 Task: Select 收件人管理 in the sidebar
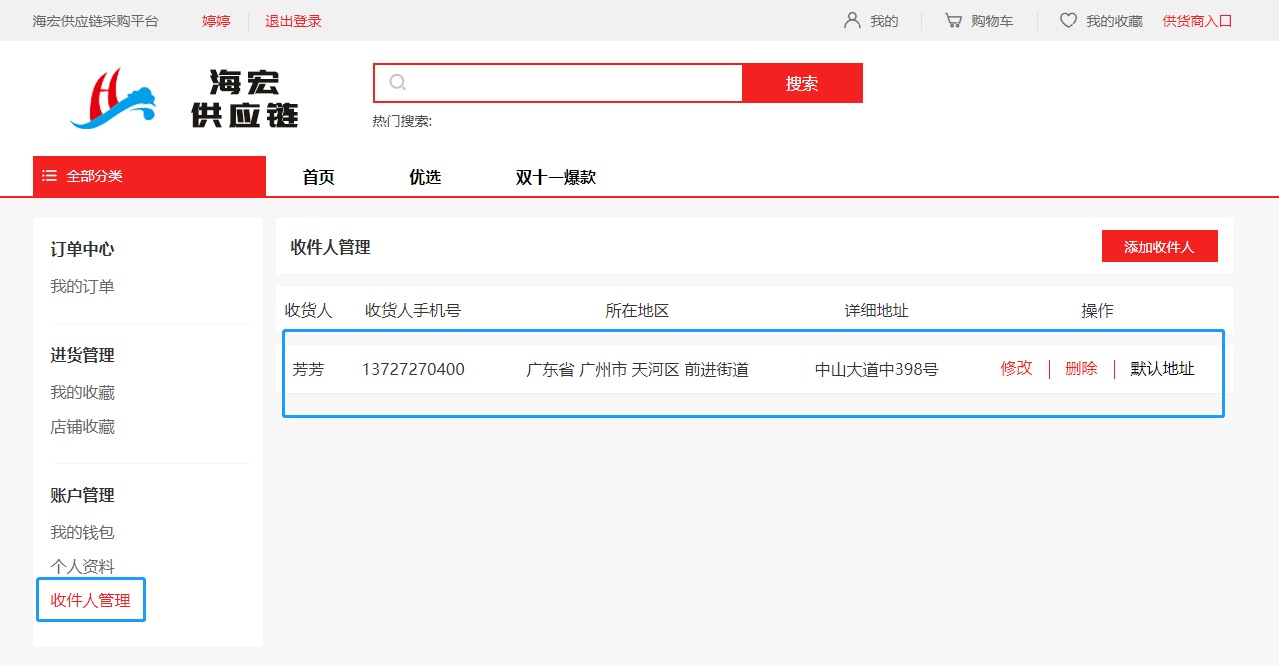(90, 601)
